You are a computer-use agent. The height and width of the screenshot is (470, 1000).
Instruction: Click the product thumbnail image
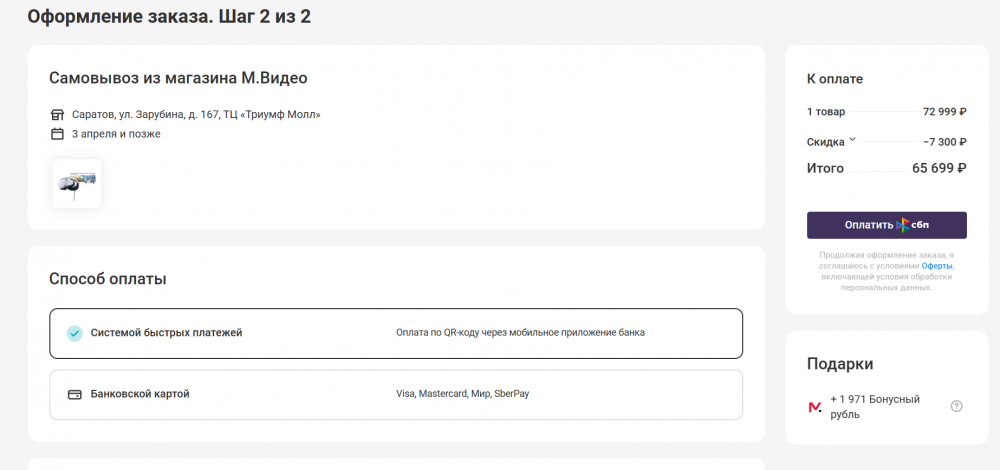77,184
